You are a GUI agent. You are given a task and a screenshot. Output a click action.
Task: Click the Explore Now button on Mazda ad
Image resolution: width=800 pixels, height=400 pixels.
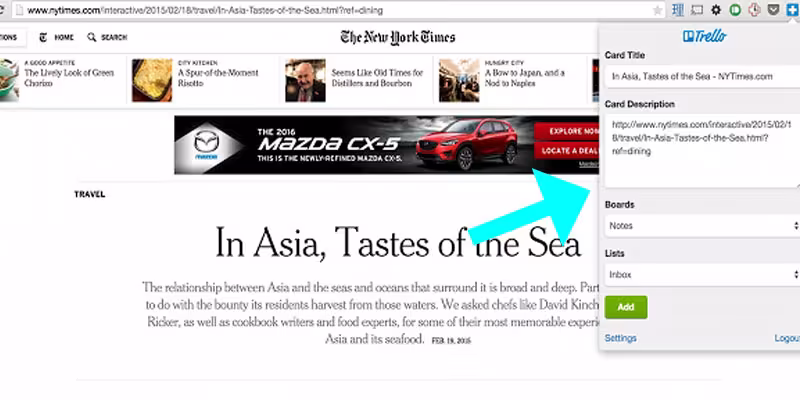[x=566, y=132]
